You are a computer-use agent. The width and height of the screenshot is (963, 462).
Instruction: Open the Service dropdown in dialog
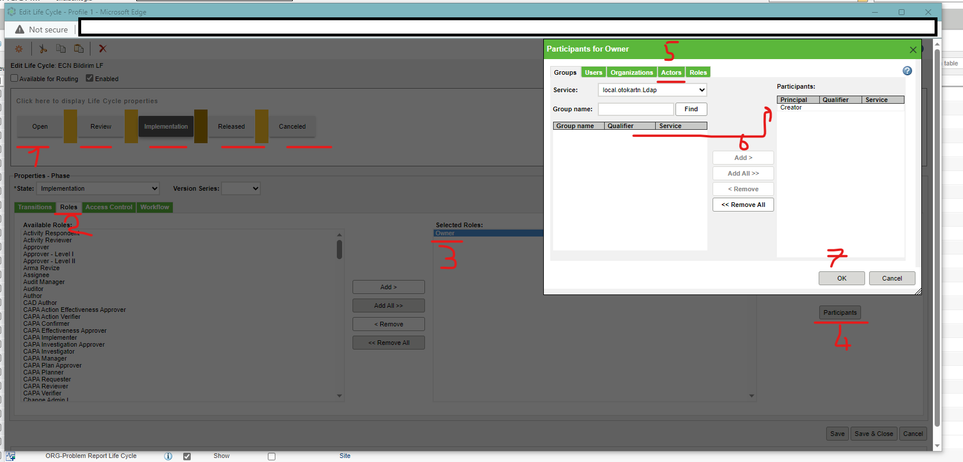[x=652, y=90]
